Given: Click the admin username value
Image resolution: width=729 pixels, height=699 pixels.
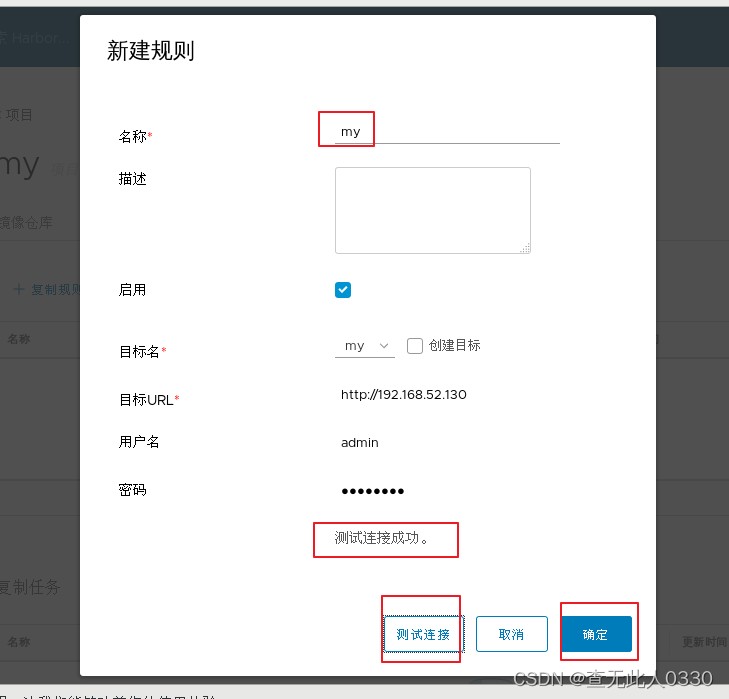Looking at the screenshot, I should [359, 443].
